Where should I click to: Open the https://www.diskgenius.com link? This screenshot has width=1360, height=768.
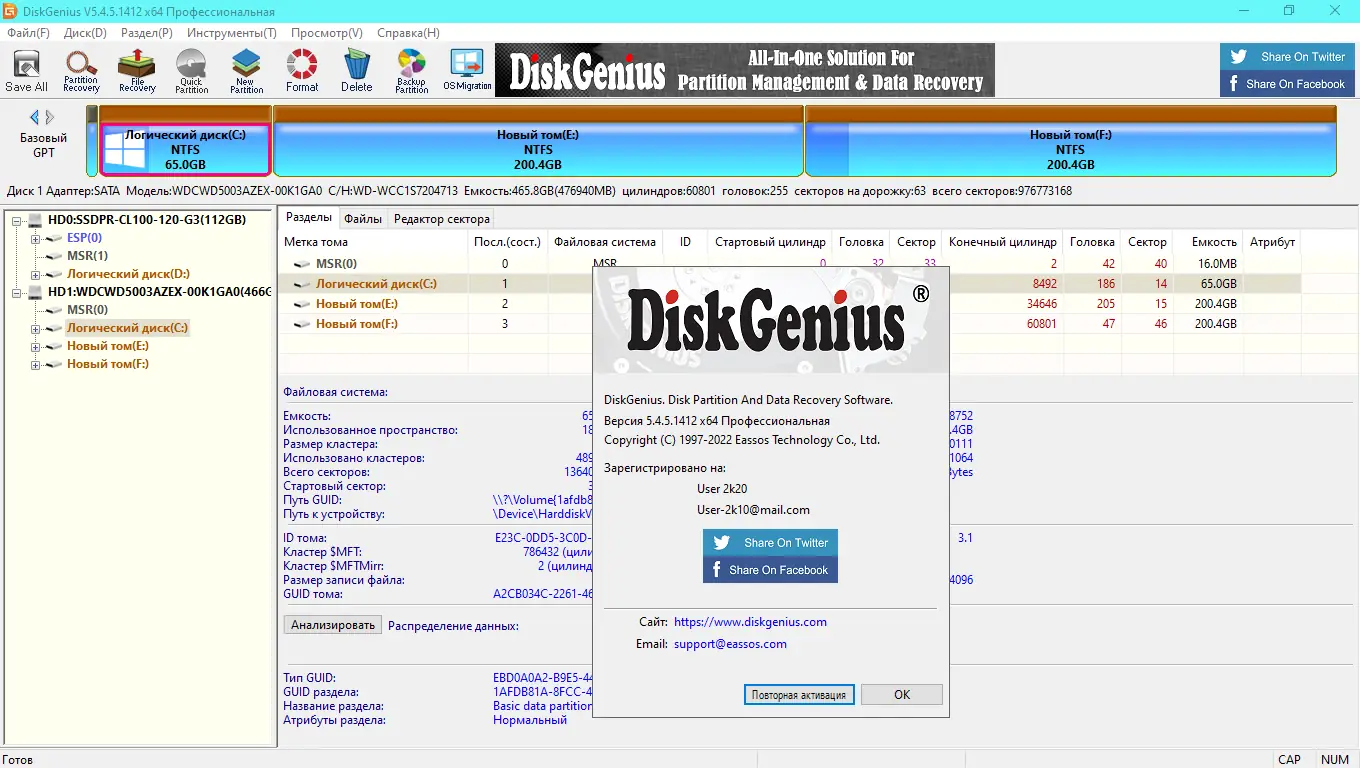[750, 622]
